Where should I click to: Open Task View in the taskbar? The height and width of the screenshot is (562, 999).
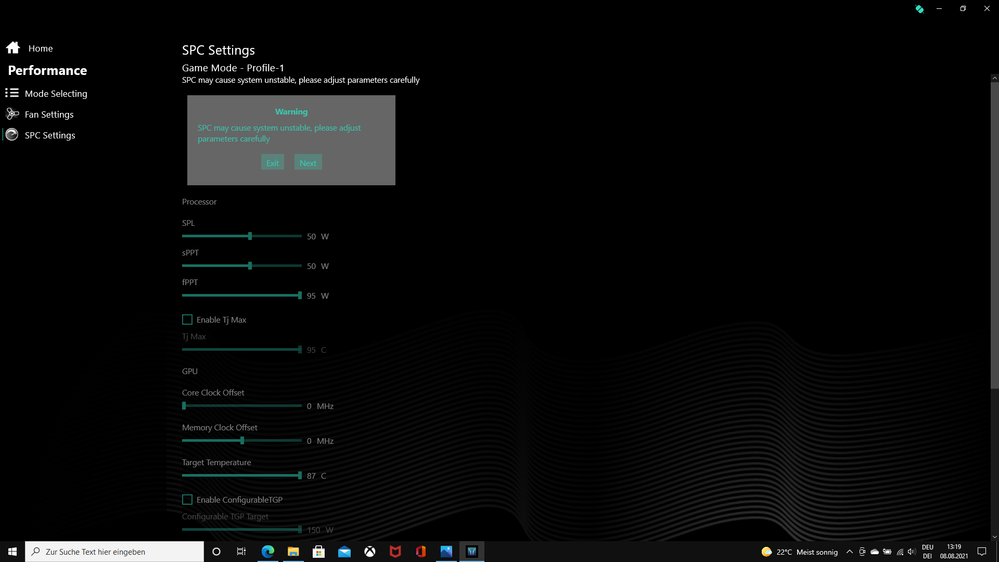[241, 552]
